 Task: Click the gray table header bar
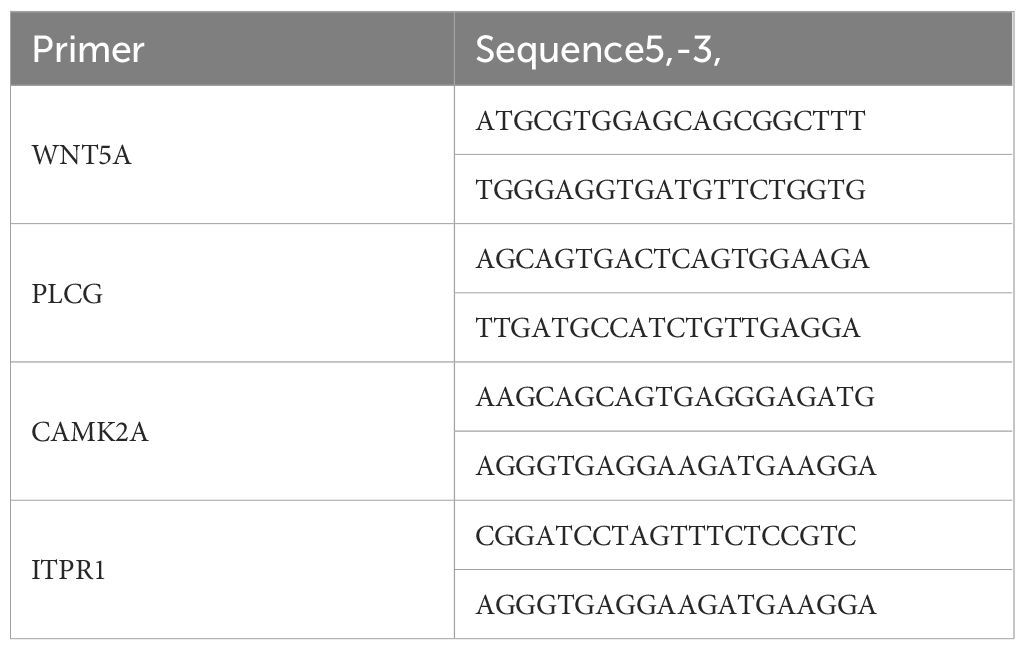[x=512, y=48]
